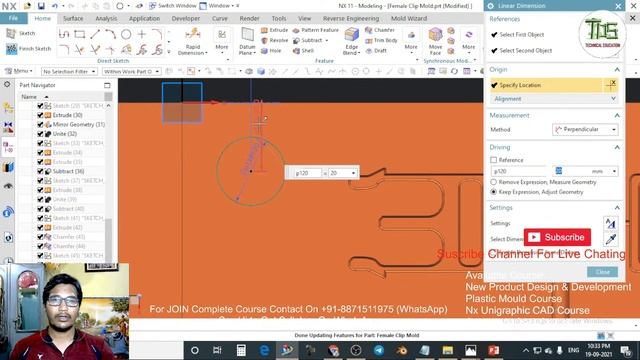The width and height of the screenshot is (640, 360).
Task: Open the mm units dropdown
Action: pos(614,171)
